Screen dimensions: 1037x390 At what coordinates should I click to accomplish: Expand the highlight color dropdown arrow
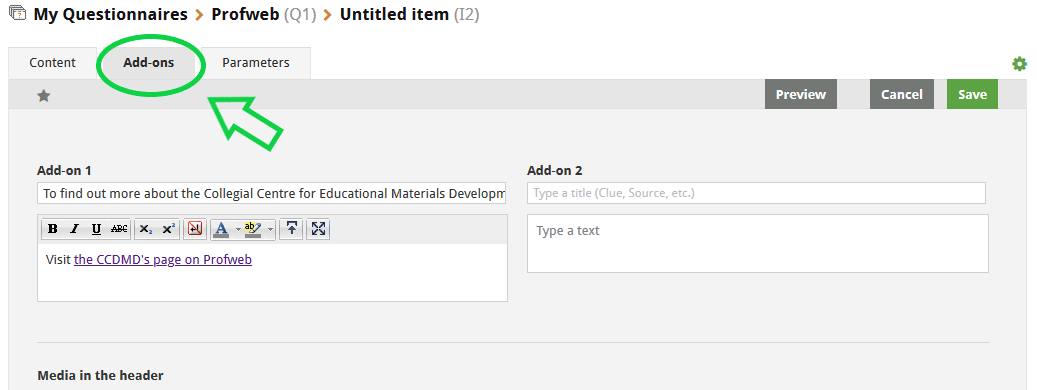coord(270,229)
